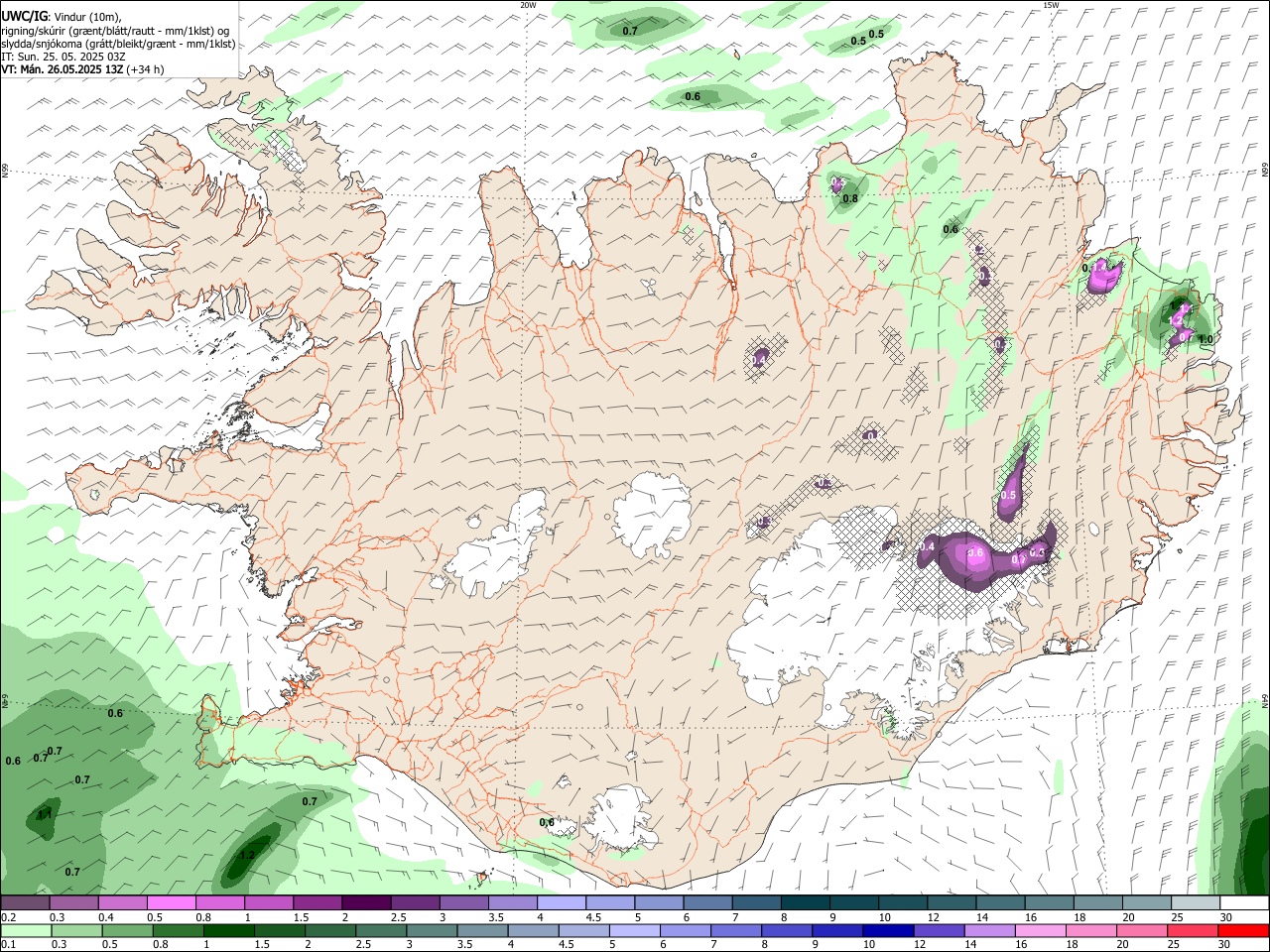The image size is (1270, 952).
Task: Select the light violet swatch at 14 in lower legend
Action: click(x=988, y=930)
